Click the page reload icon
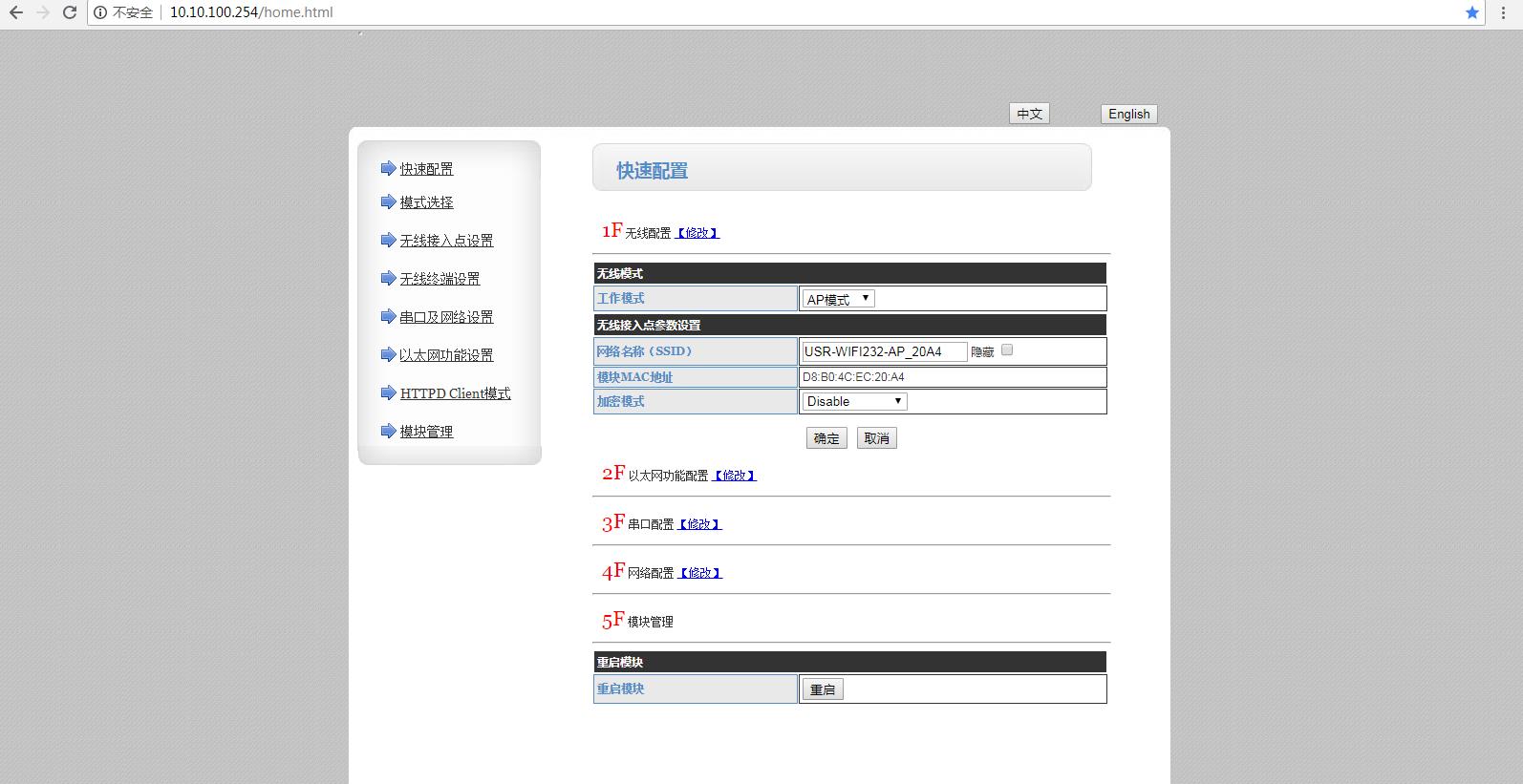The image size is (1523, 784). click(x=70, y=12)
